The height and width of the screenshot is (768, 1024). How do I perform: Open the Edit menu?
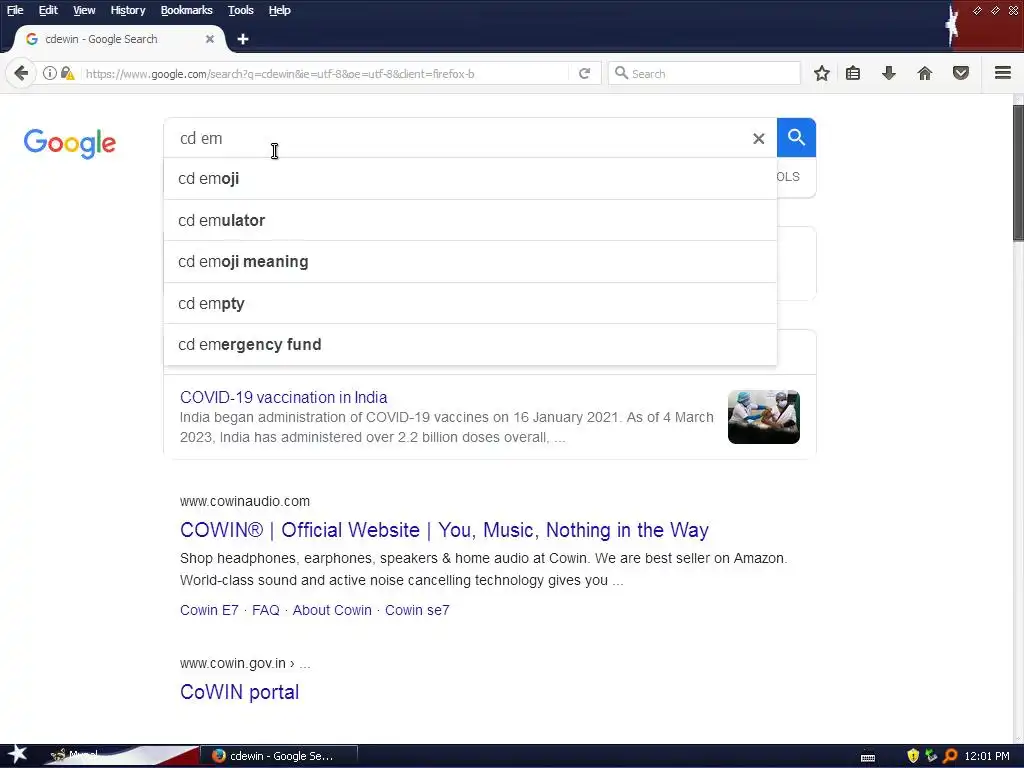(x=48, y=10)
